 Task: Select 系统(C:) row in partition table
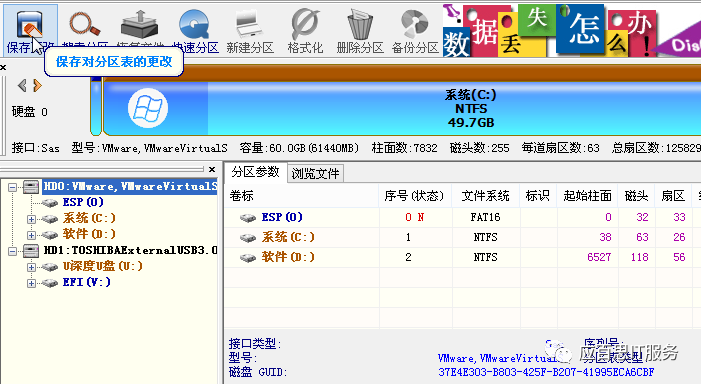point(463,237)
